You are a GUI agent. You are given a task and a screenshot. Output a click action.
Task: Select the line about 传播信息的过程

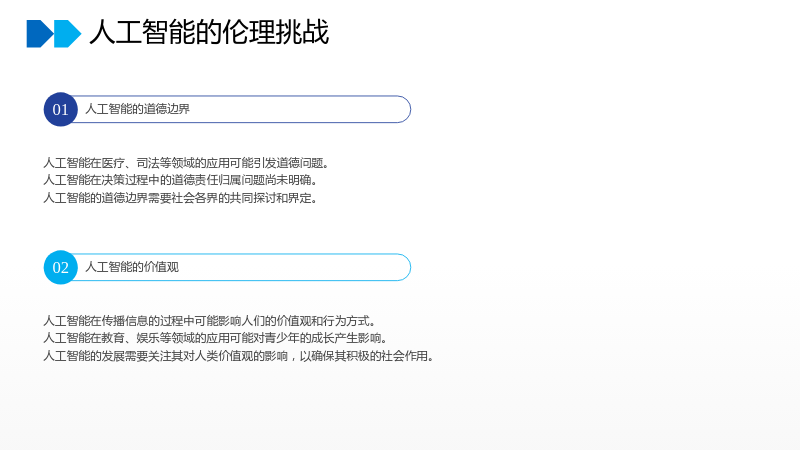(x=210, y=321)
